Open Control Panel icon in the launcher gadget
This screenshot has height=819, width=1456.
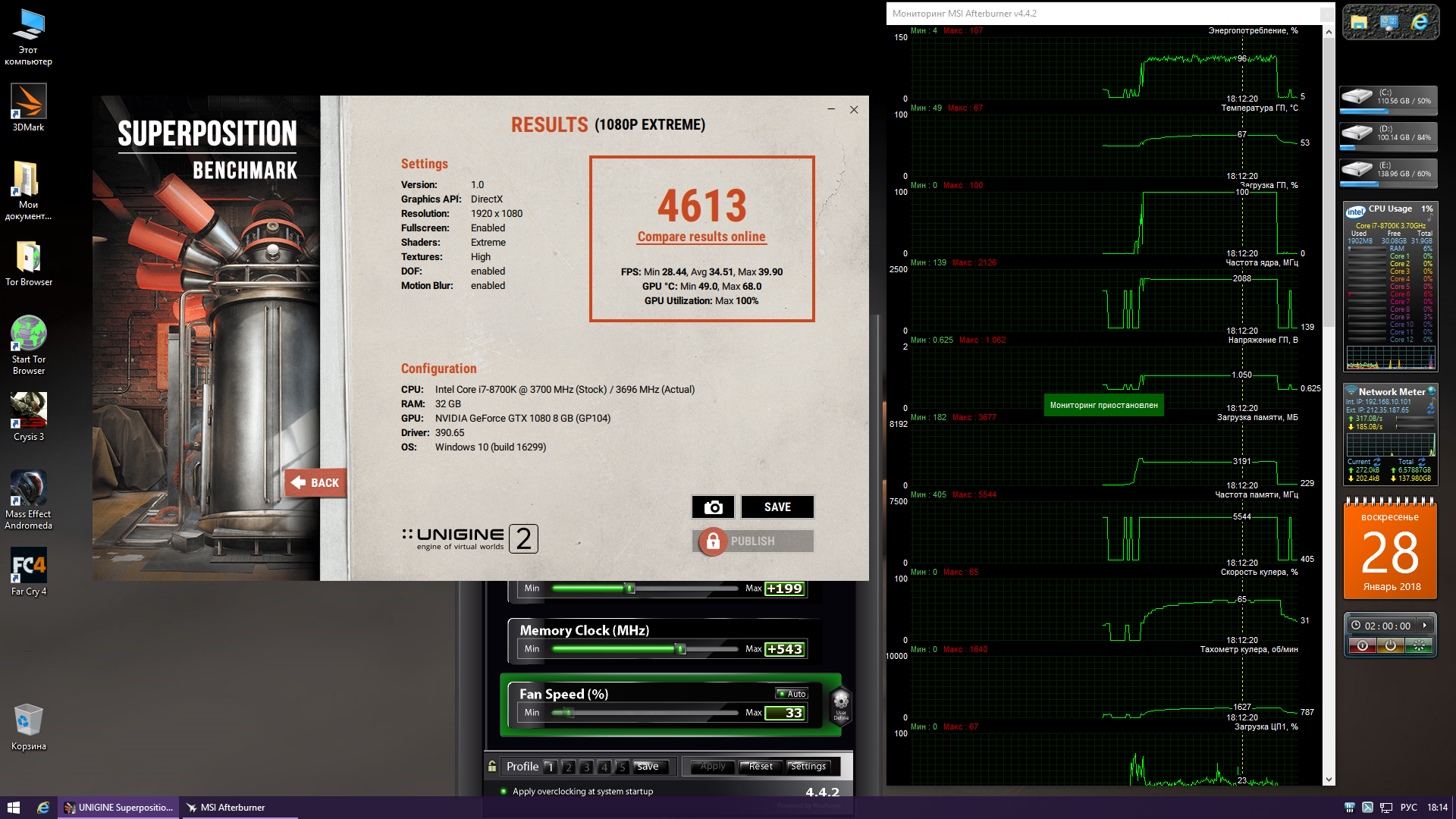[1389, 23]
